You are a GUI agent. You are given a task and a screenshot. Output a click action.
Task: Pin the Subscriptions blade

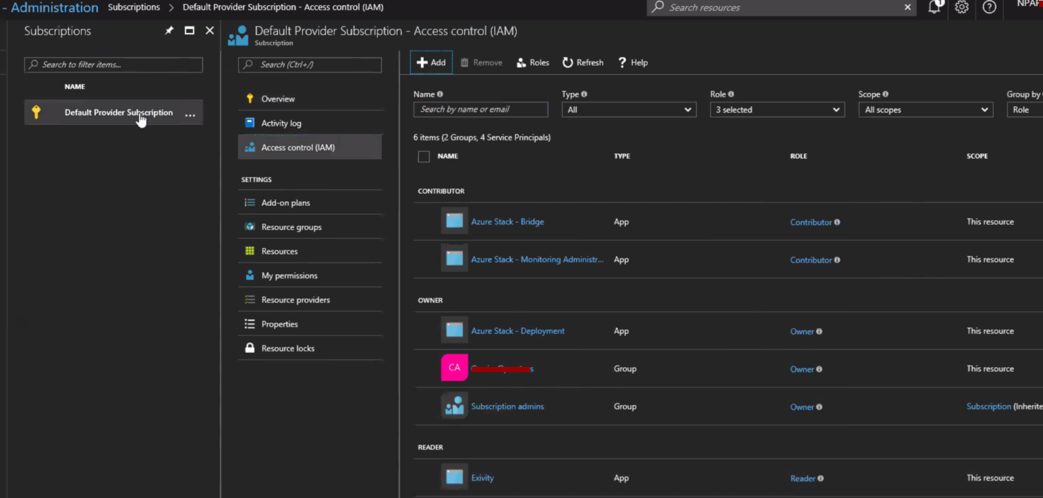point(169,31)
